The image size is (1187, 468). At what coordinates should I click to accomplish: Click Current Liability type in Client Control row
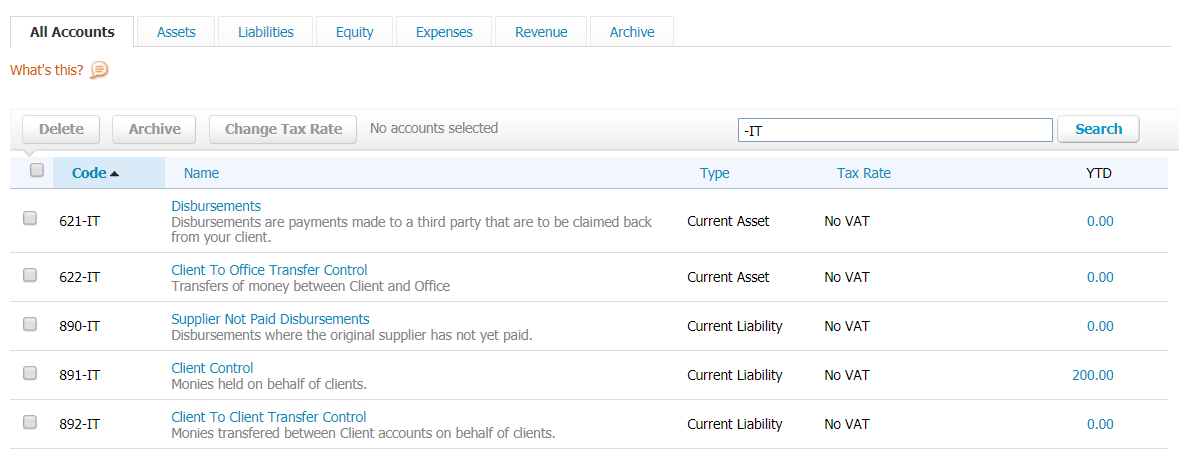pos(734,376)
